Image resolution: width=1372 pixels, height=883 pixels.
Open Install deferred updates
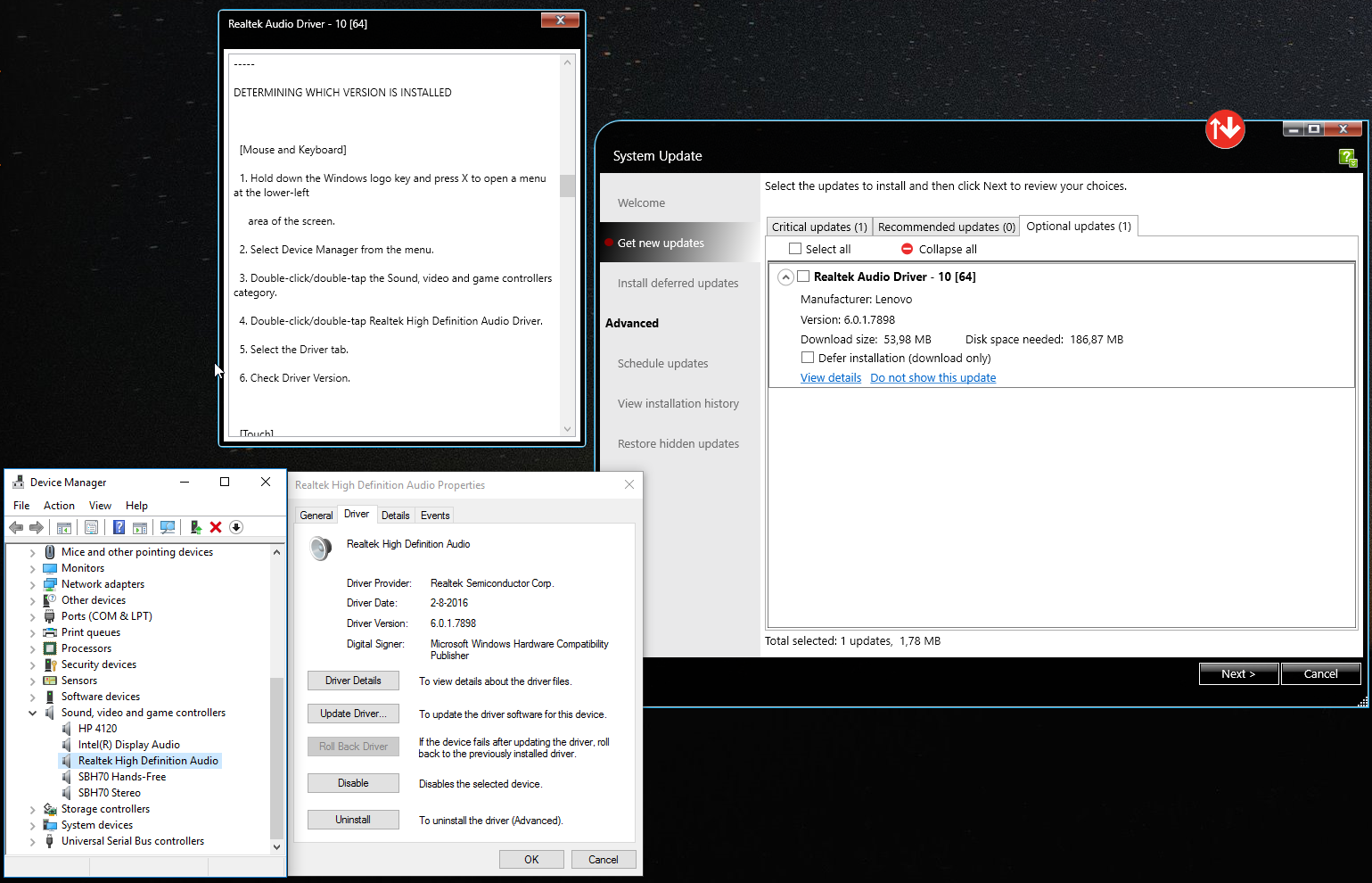click(678, 284)
